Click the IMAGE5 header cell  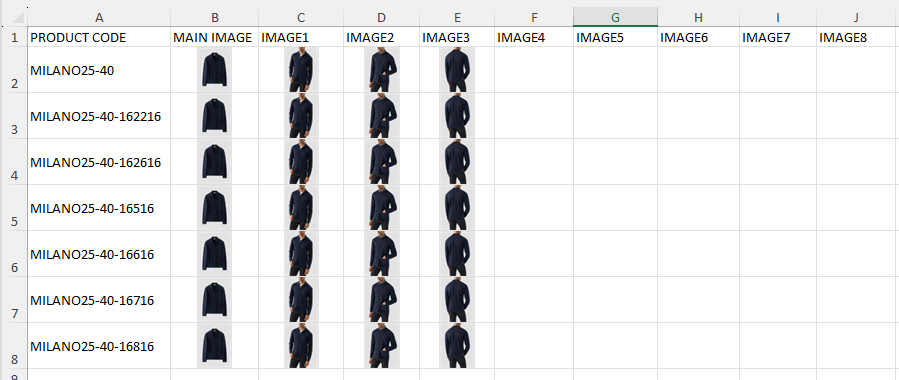click(x=615, y=38)
